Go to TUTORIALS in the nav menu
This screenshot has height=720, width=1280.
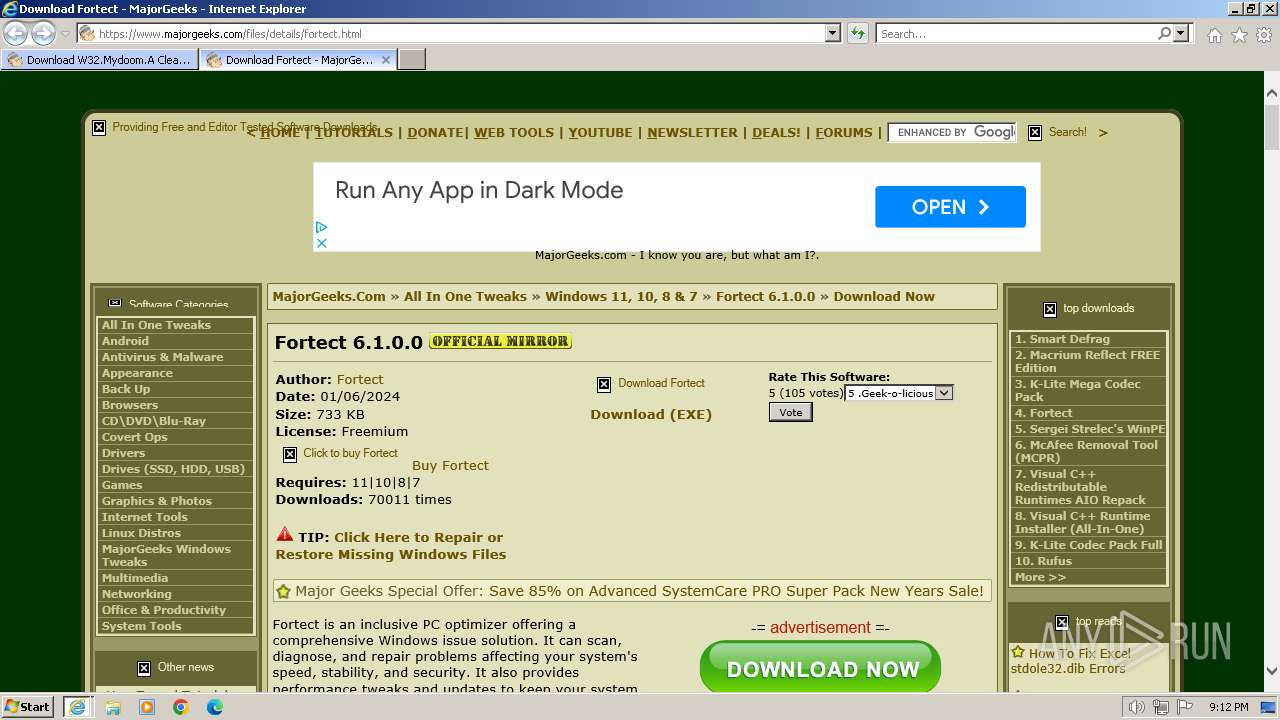pos(354,132)
